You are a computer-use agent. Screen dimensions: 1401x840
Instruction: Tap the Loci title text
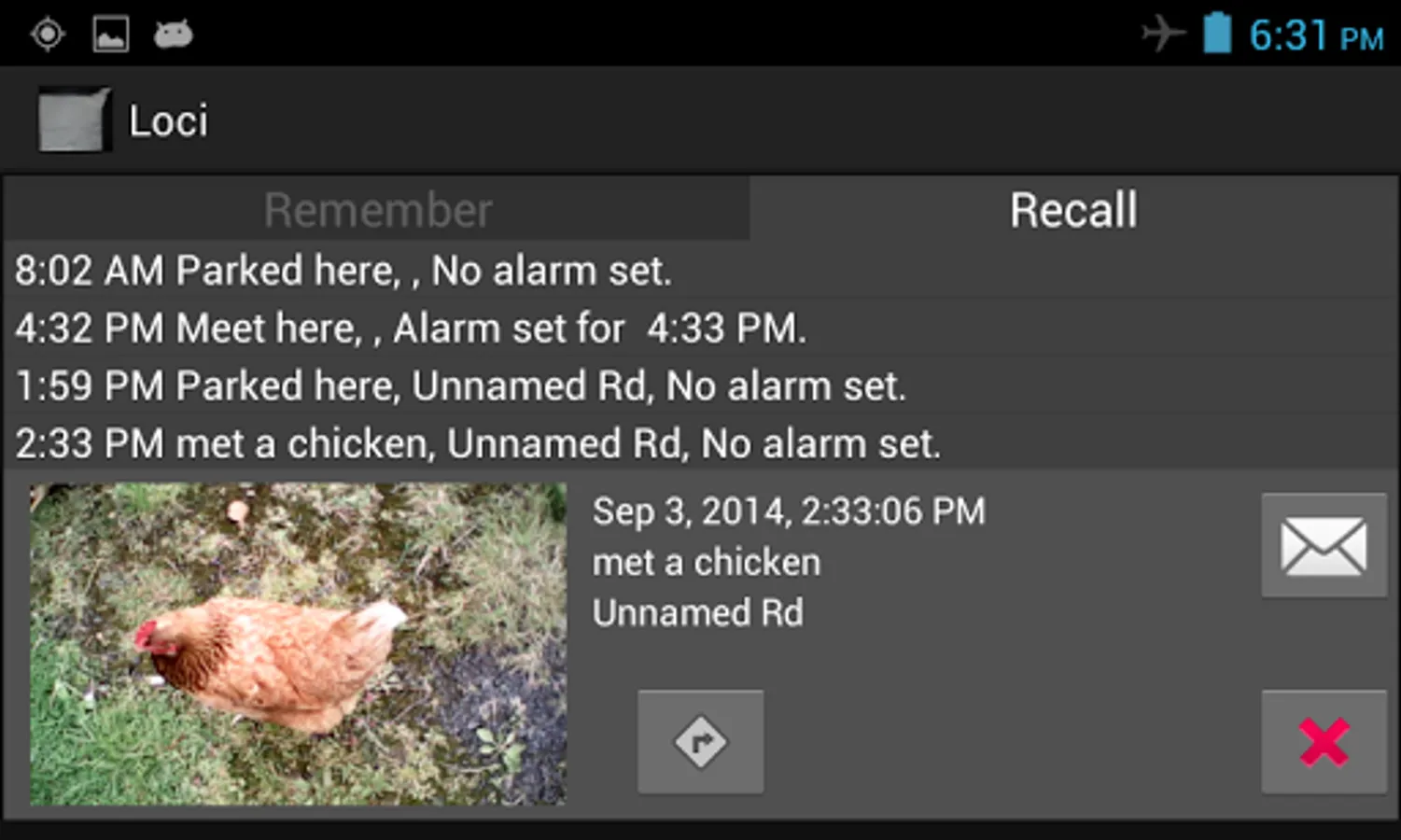coord(168,120)
